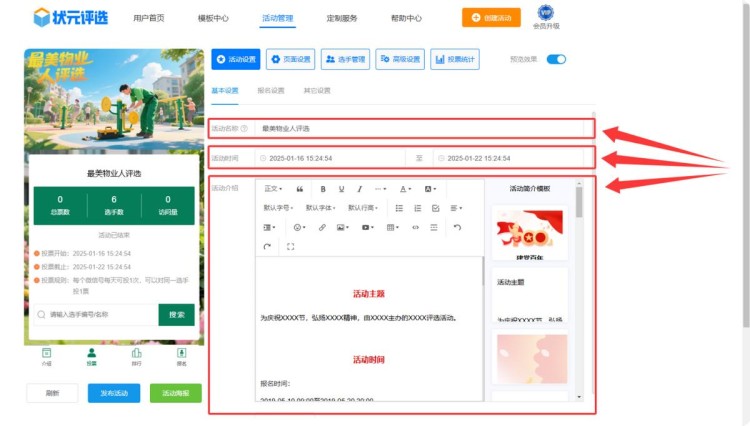
Task: Click the orange 创建活动 button
Action: (x=491, y=18)
